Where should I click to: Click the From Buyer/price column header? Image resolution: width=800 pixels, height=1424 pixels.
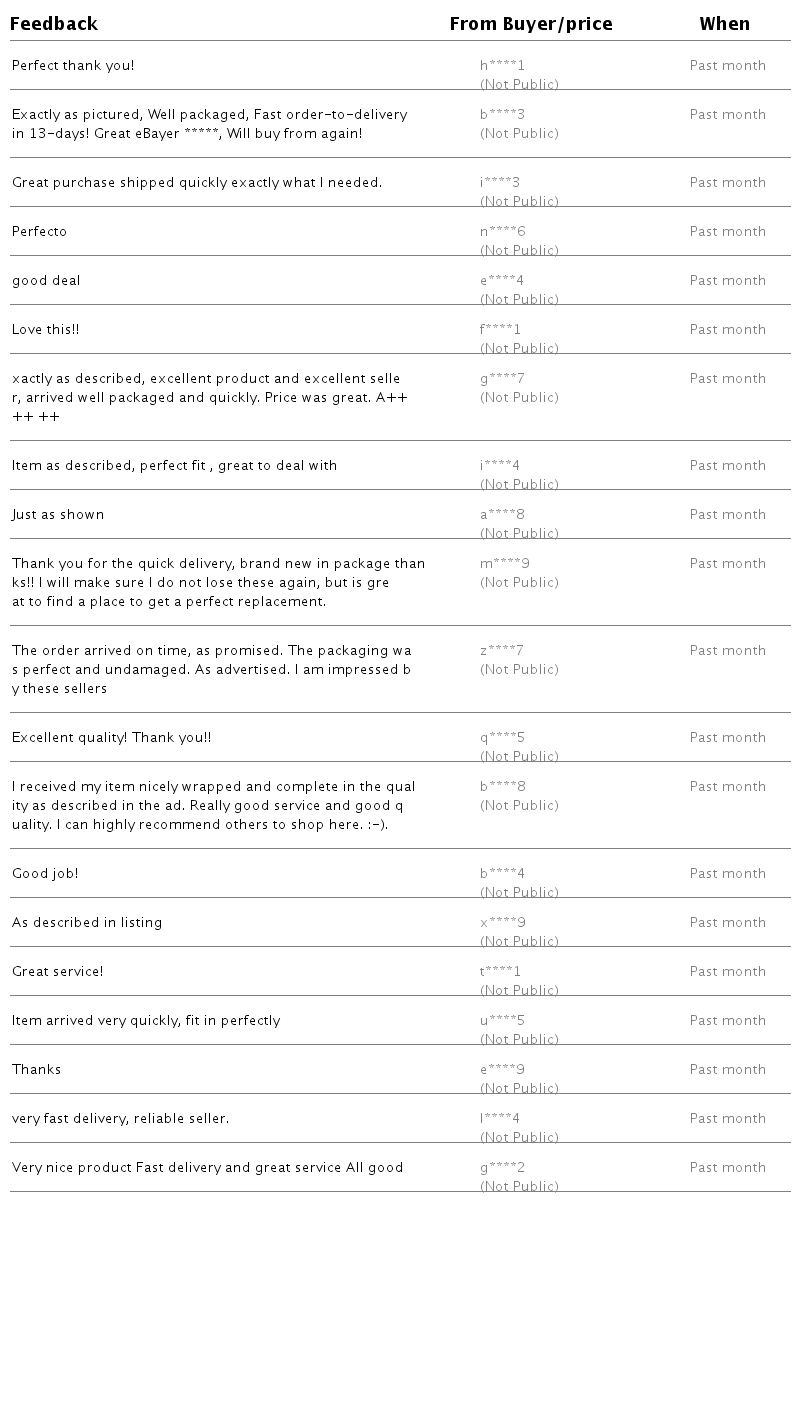tap(531, 24)
